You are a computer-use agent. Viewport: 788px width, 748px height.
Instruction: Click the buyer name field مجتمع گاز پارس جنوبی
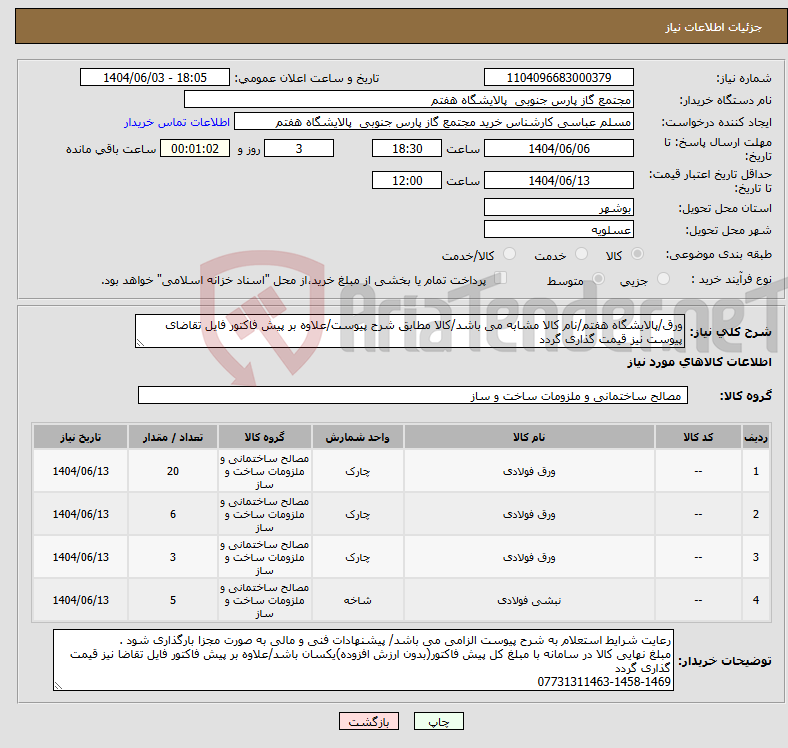point(409,100)
